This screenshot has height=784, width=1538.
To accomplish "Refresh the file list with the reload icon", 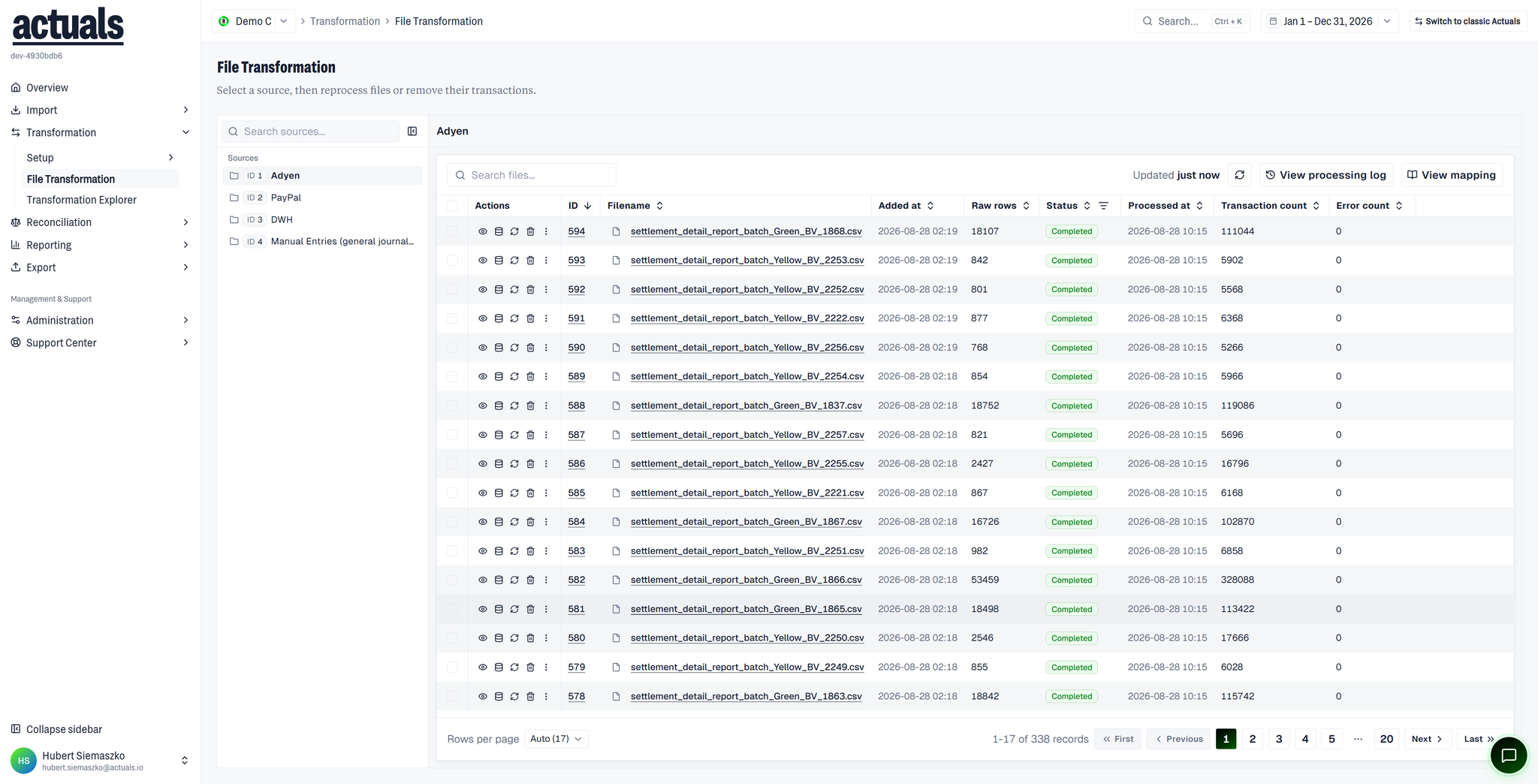I will click(1240, 175).
